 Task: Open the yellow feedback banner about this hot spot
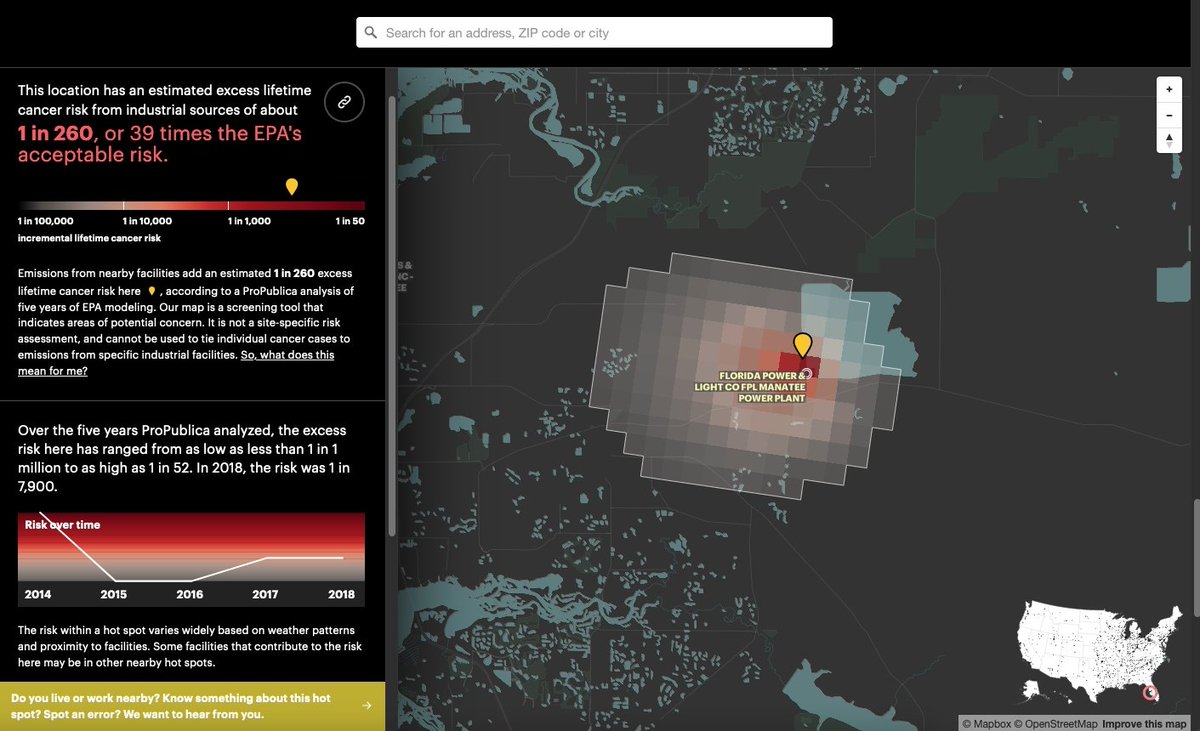[x=192, y=706]
